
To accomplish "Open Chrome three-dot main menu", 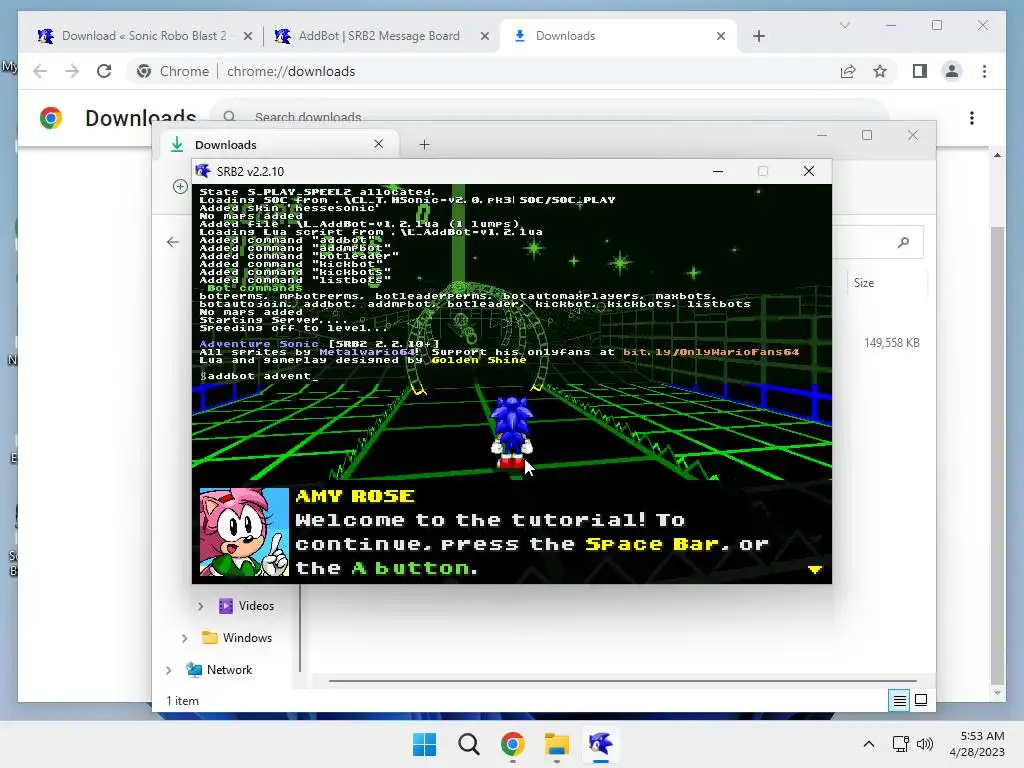I will (984, 71).
